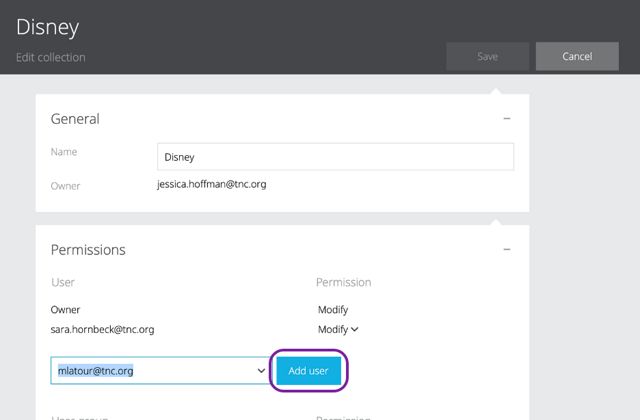Collapse the Permissions section with minus icon
Screen dimensions: 640x420
click(x=506, y=249)
